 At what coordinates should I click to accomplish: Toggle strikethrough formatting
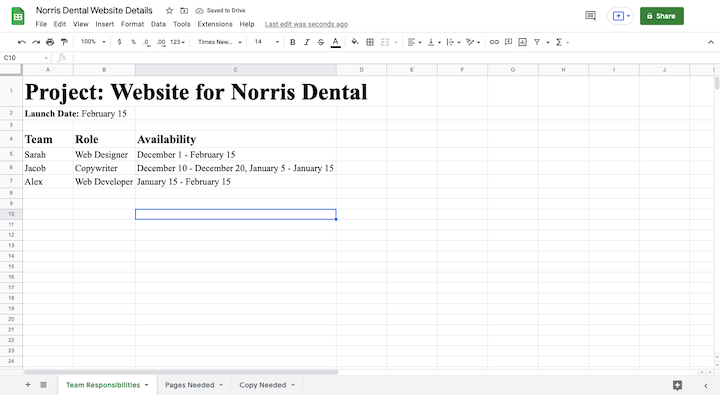(x=321, y=42)
